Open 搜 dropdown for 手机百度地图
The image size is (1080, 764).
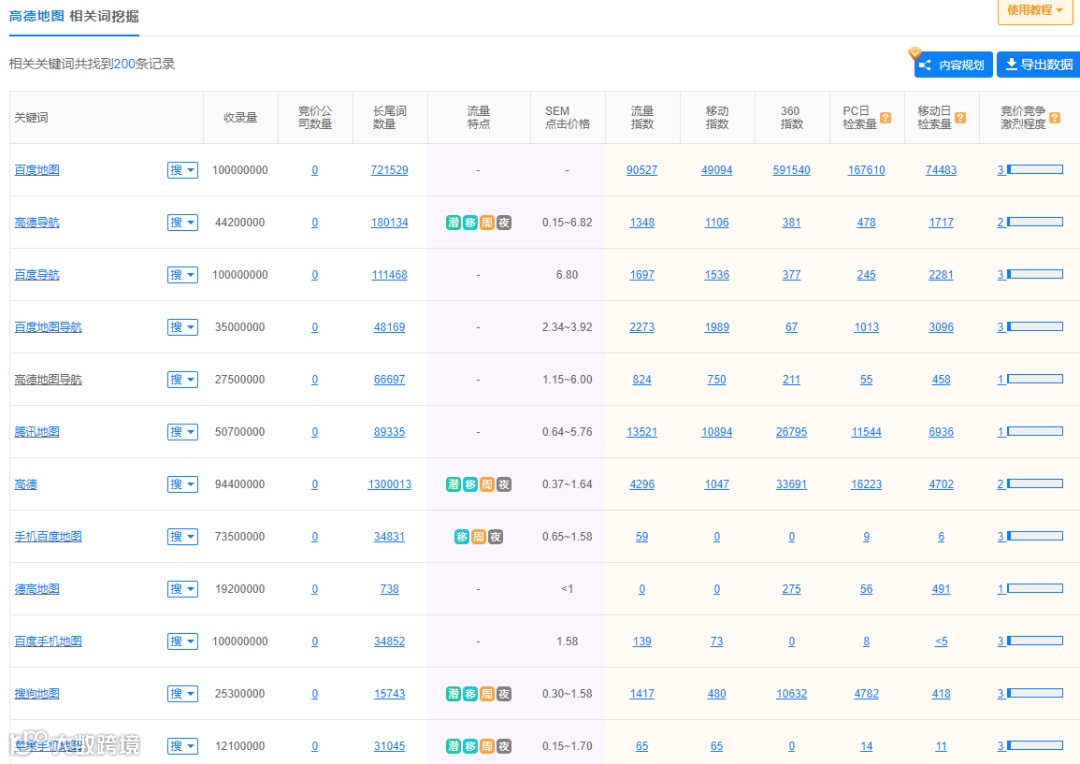click(183, 537)
